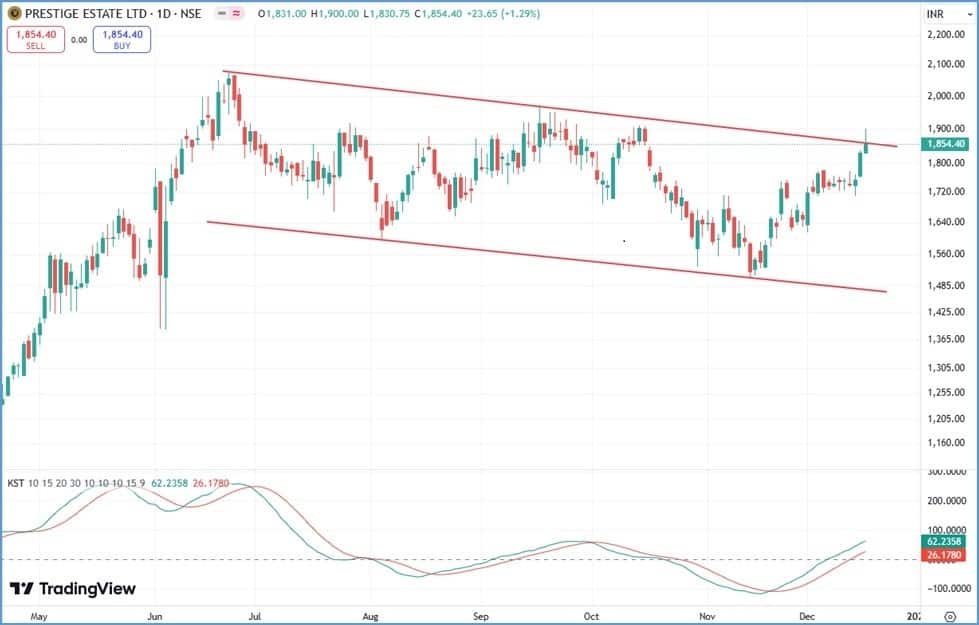The width and height of the screenshot is (979, 625).
Task: Click the Prestige Estate symbol logo icon
Action: (x=13, y=15)
